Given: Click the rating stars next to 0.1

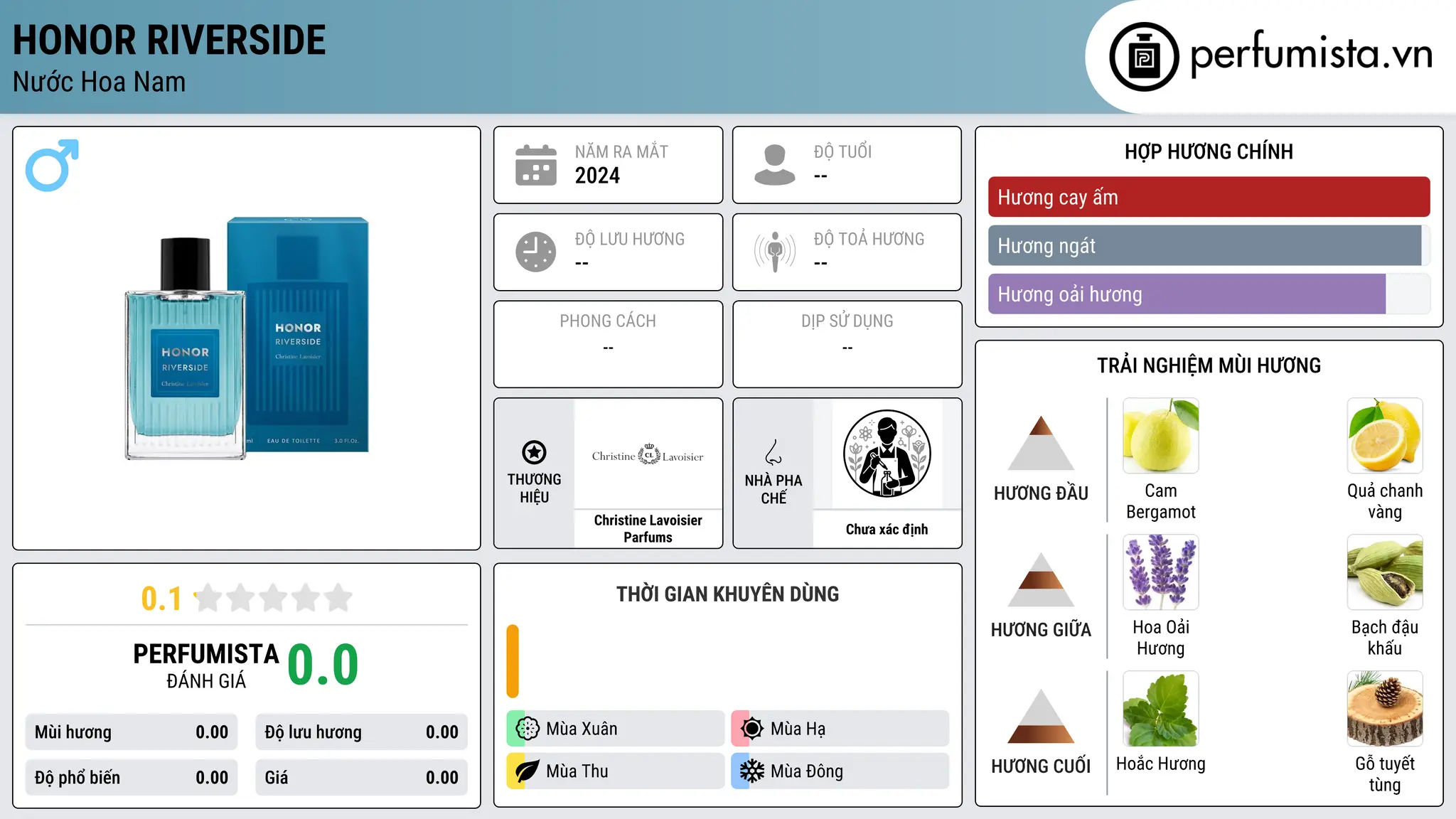Looking at the screenshot, I should pyautogui.click(x=274, y=598).
